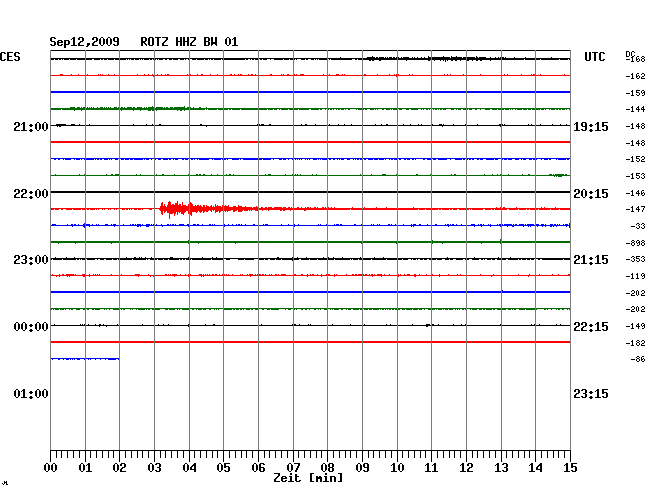Screen dimensions: 650x494
Task: Click the UTC column header
Action: point(594,57)
